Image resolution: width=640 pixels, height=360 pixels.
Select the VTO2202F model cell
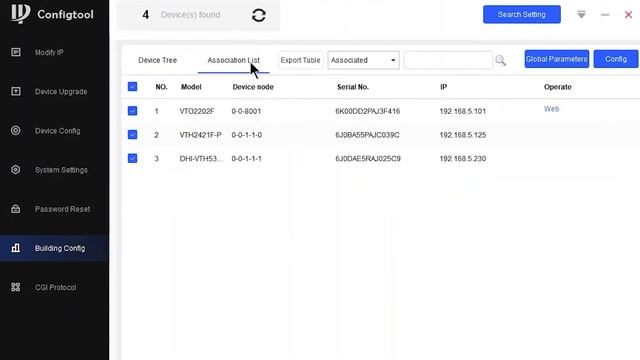197,111
